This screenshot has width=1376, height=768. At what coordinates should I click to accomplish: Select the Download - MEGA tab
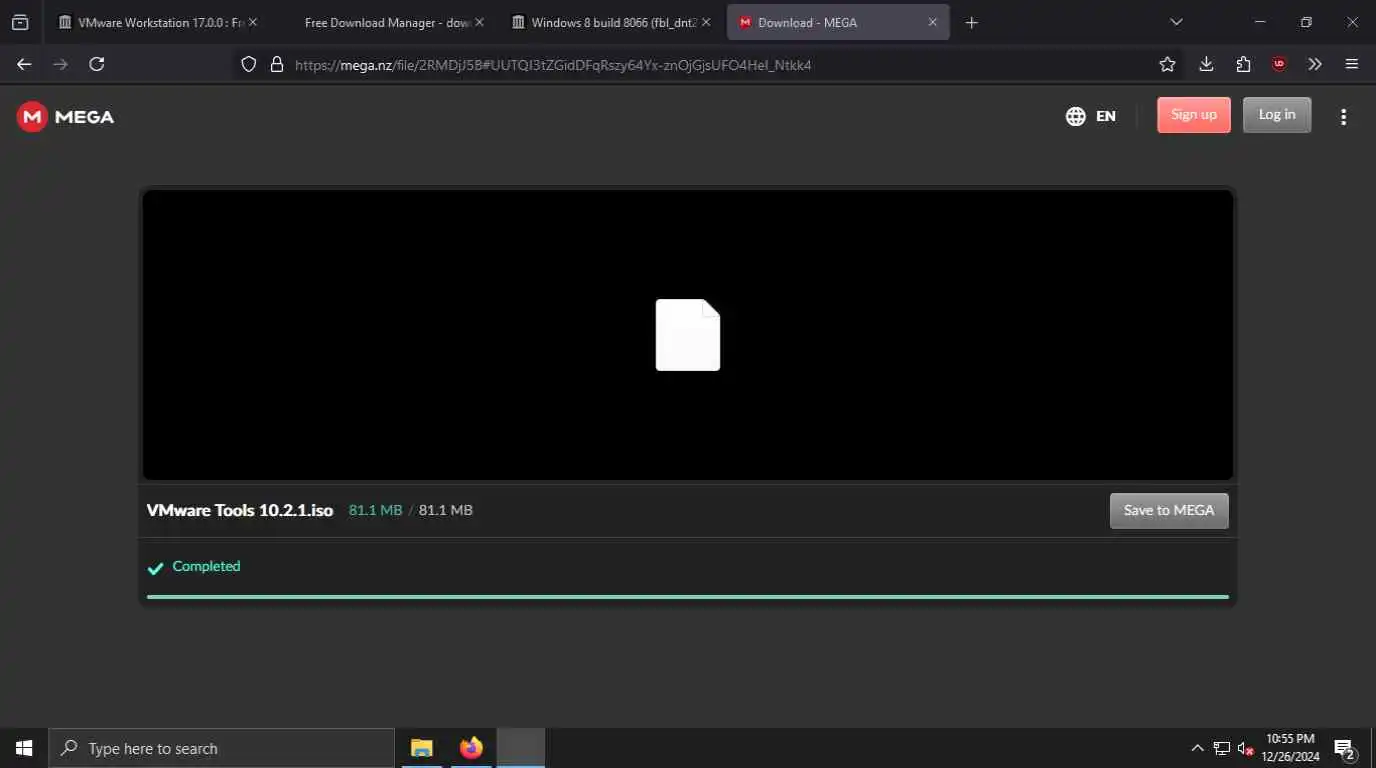pos(838,22)
